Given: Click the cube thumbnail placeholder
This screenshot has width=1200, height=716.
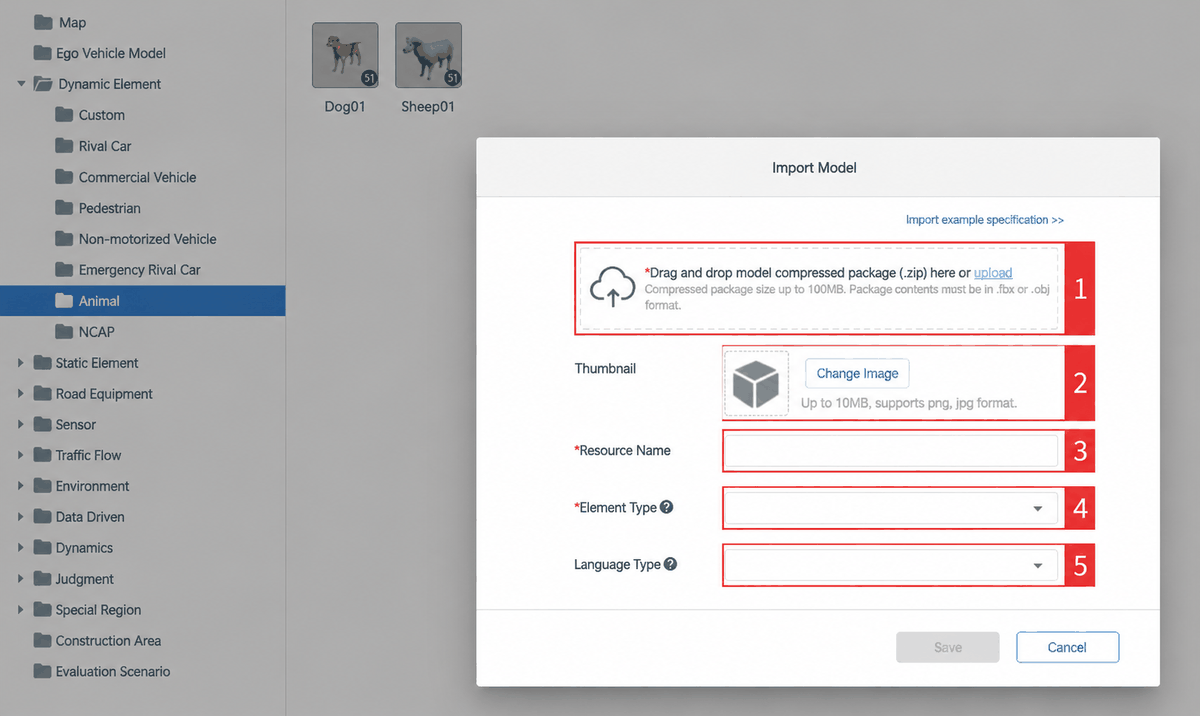Looking at the screenshot, I should (x=756, y=383).
